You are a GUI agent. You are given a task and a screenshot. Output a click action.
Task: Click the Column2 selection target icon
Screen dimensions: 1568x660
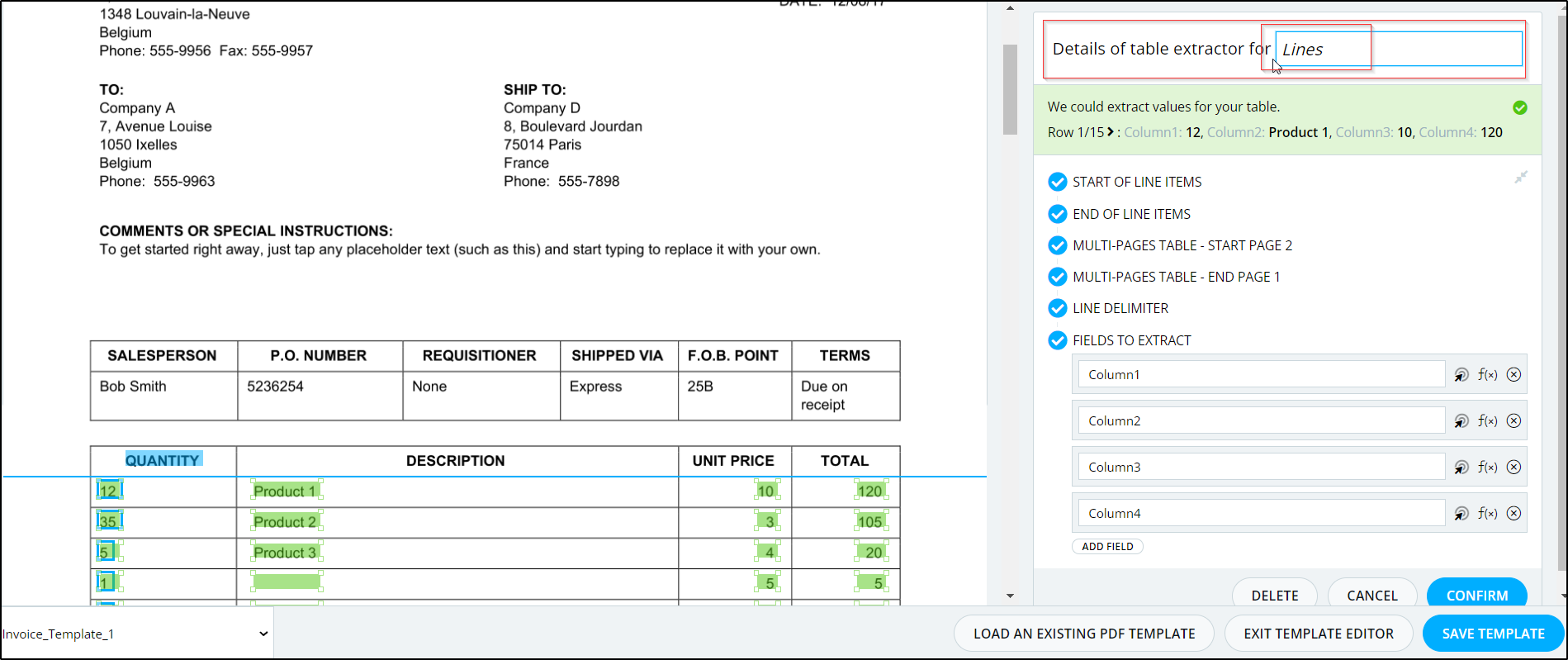point(1461,421)
